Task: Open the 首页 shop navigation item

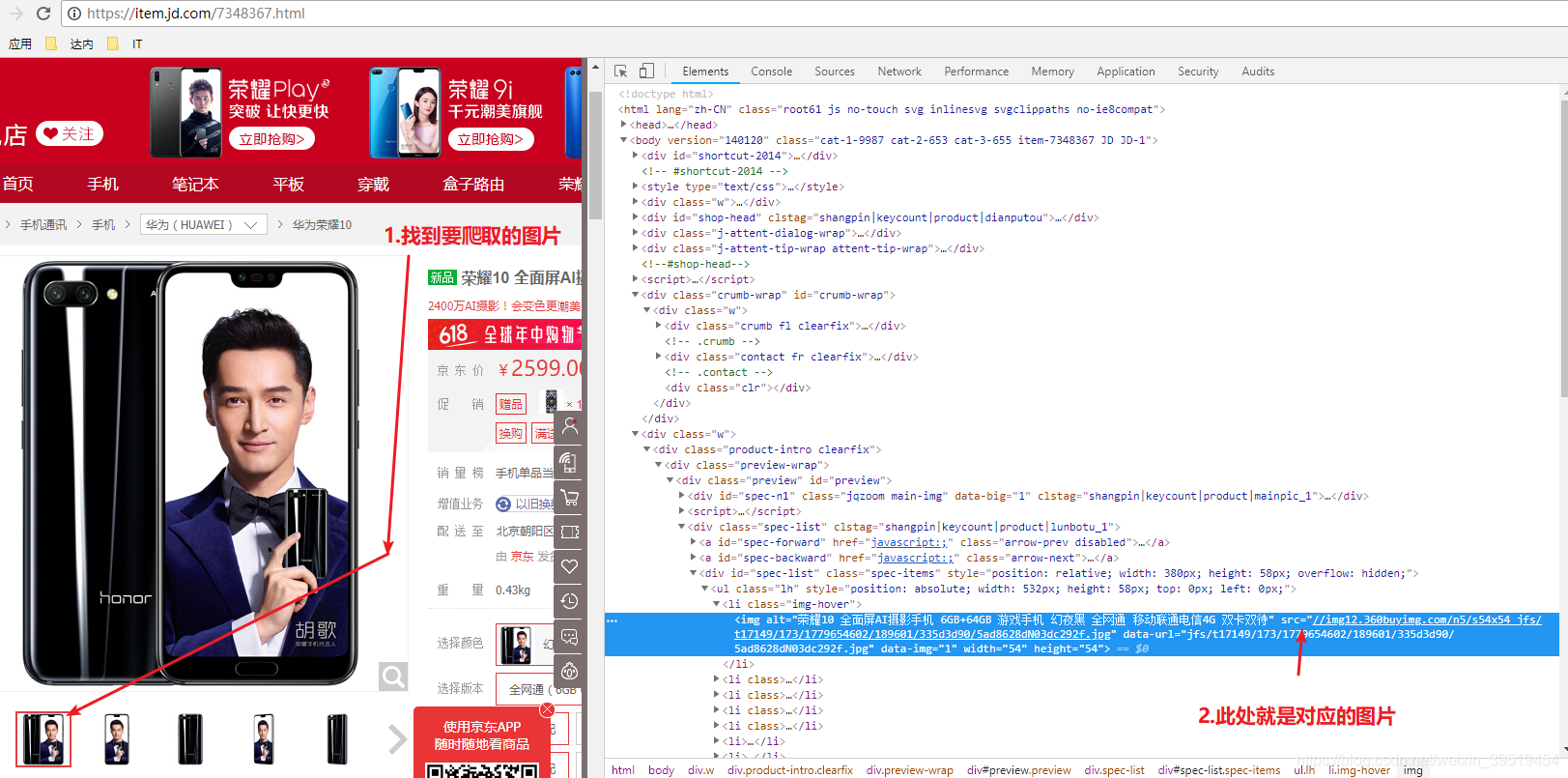Action: point(17,184)
